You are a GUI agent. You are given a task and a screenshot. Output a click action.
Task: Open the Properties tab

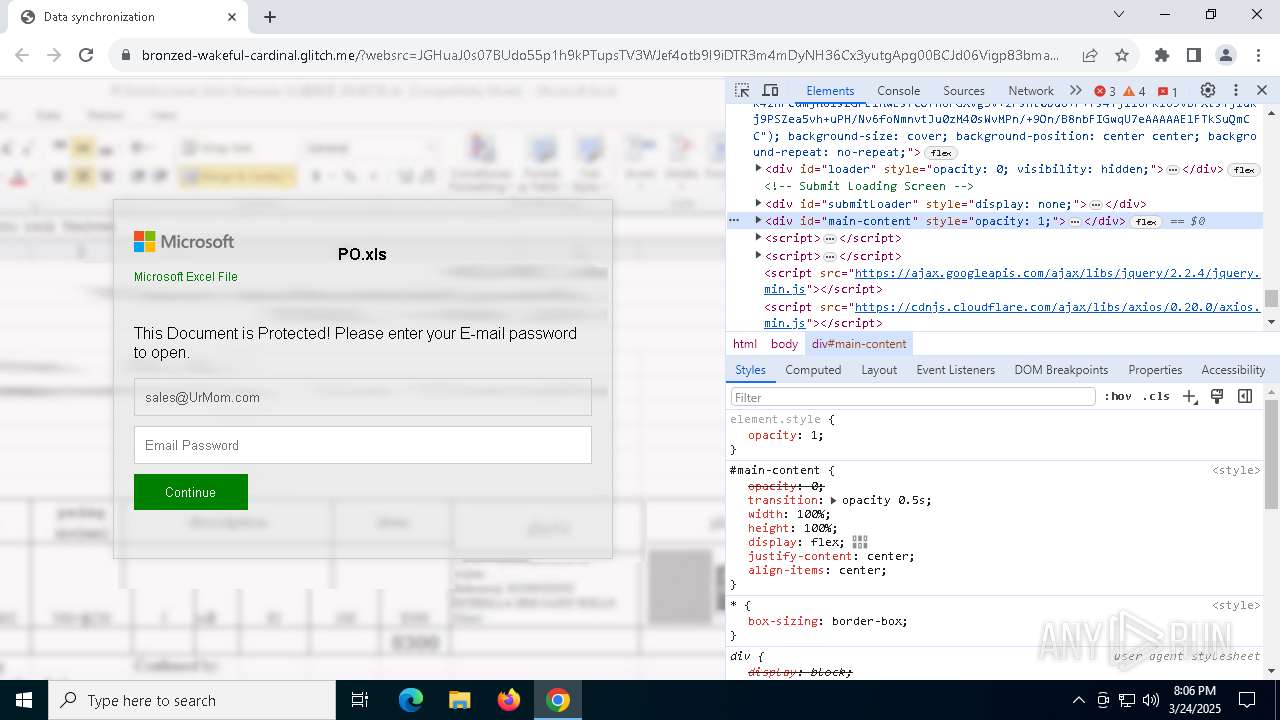pyautogui.click(x=1155, y=370)
